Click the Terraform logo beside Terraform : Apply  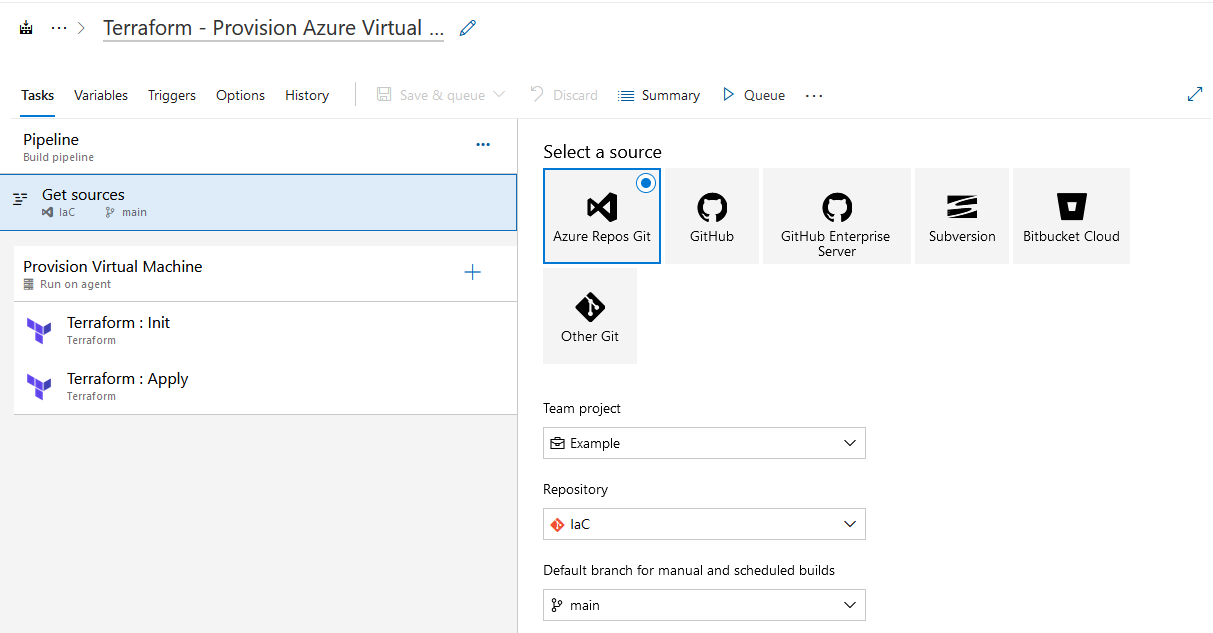[x=39, y=387]
